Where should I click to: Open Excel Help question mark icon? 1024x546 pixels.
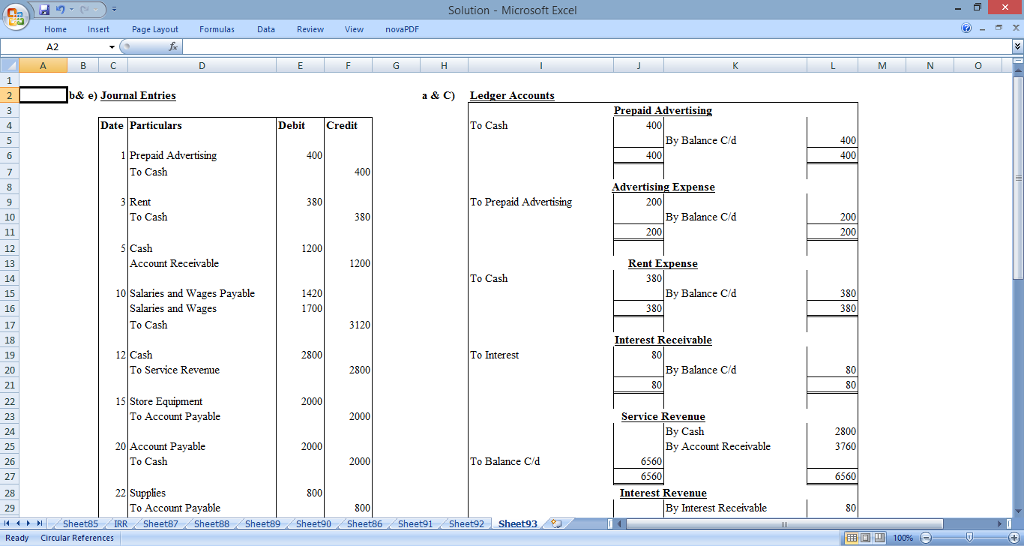tap(967, 28)
